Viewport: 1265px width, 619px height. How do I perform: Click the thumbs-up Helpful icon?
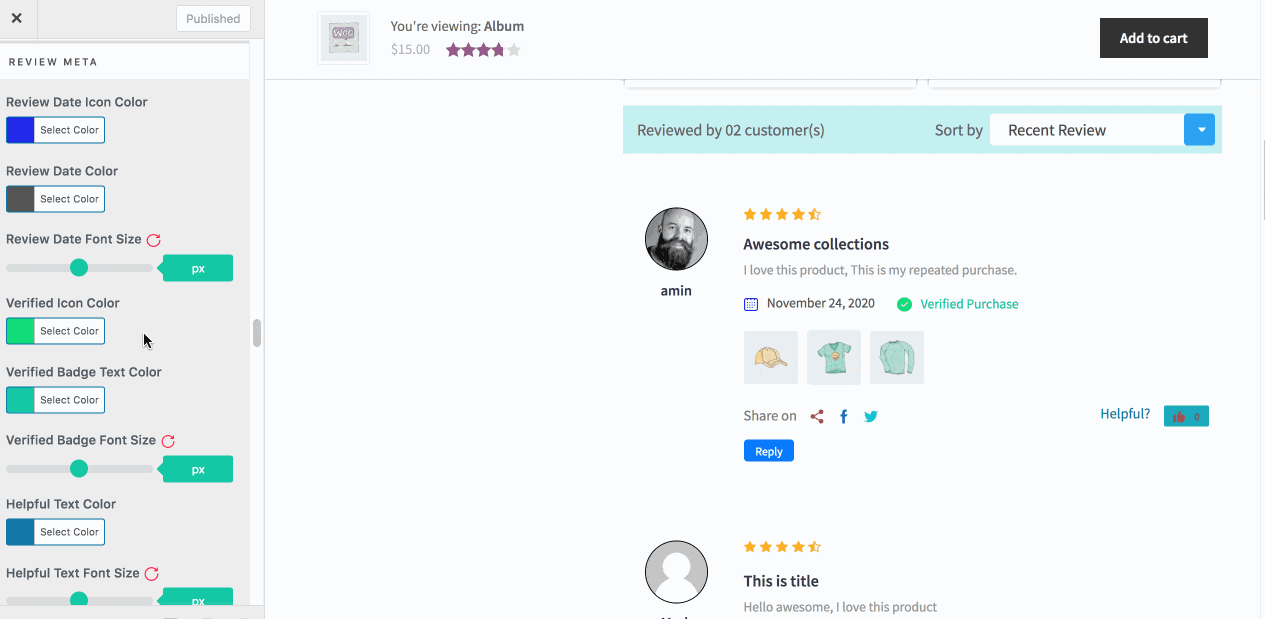[x=1180, y=415]
